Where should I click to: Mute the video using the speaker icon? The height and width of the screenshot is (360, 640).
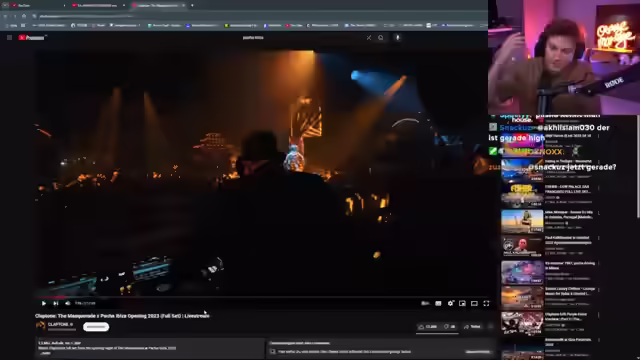point(68,303)
